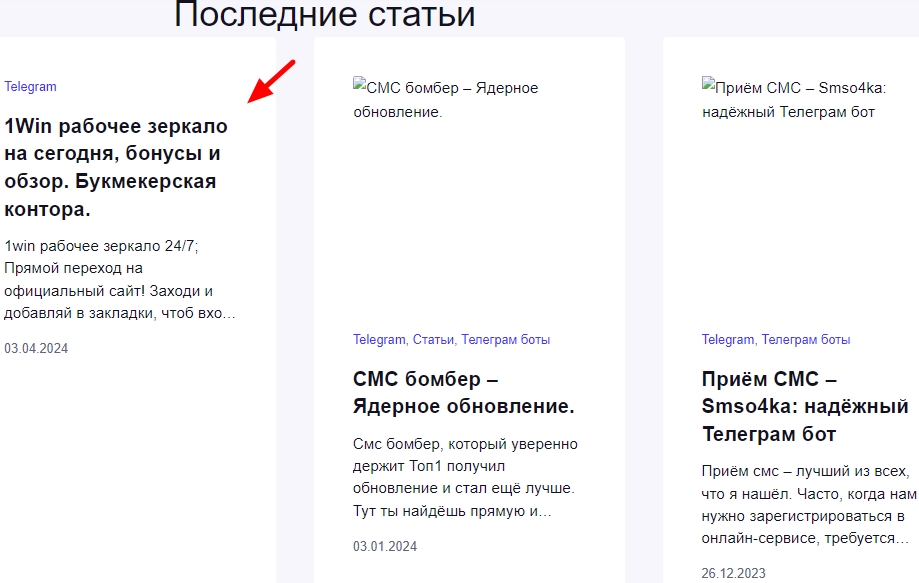Screen dimensions: 919x583
Task: Open the 1Win рабочее зеркало article title
Action: point(115,168)
